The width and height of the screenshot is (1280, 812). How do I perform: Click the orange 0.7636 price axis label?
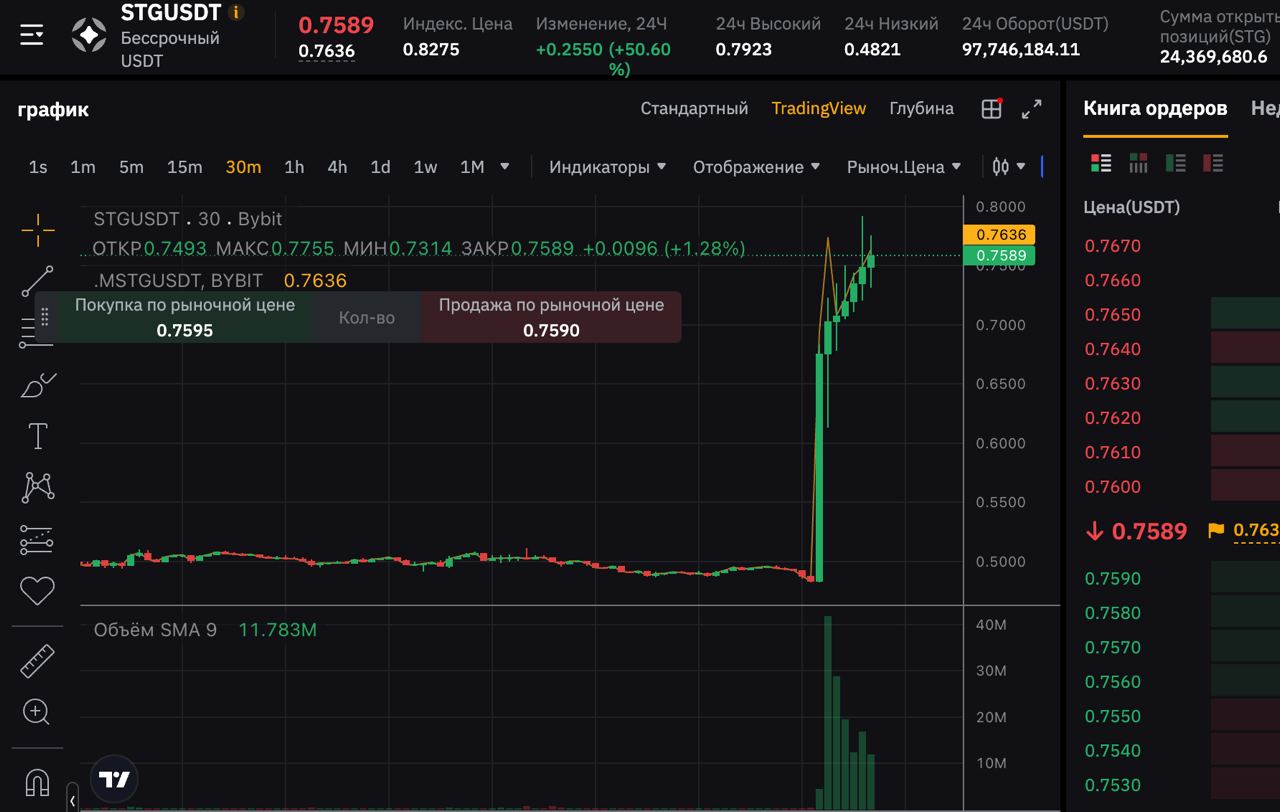coord(1001,234)
